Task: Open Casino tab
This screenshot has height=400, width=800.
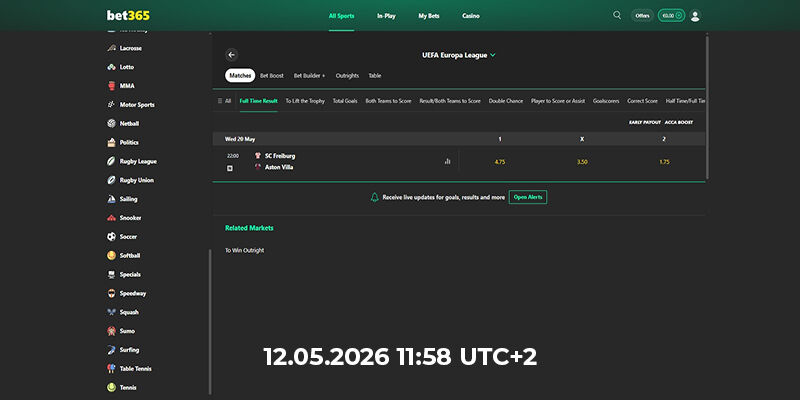Action: tap(470, 16)
